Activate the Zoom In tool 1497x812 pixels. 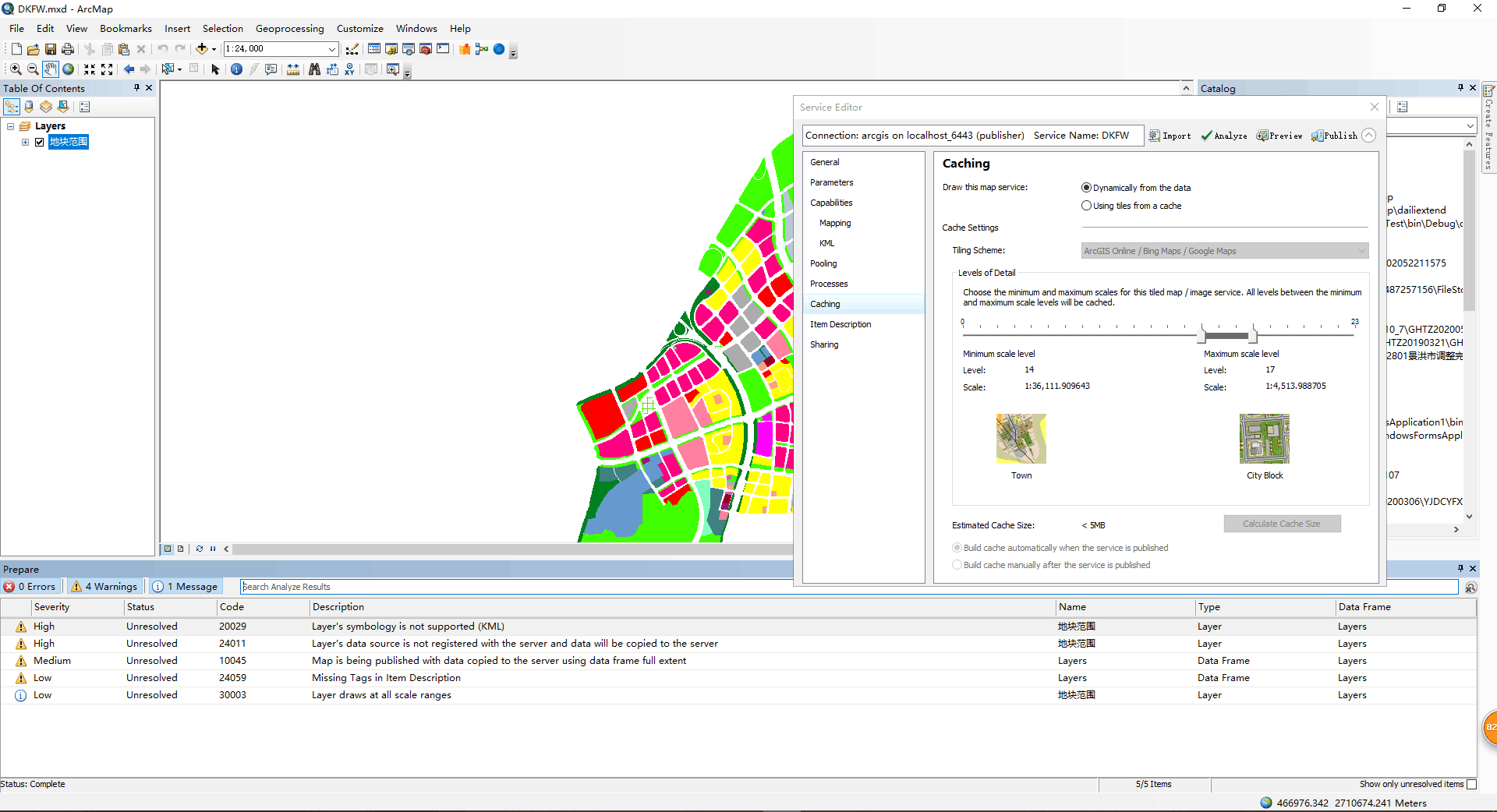(16, 69)
